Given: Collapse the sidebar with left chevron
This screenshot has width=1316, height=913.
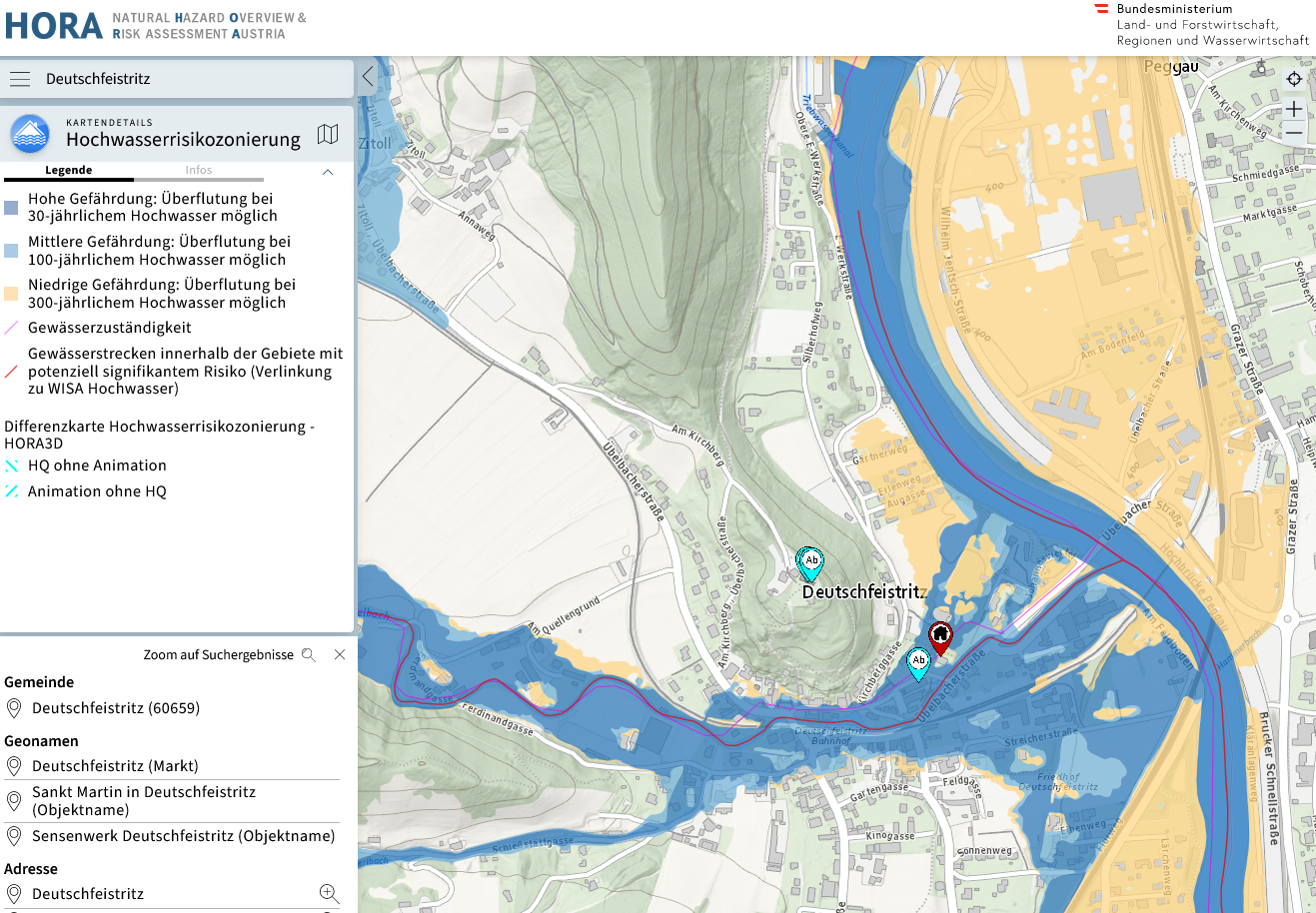Looking at the screenshot, I should pos(368,77).
